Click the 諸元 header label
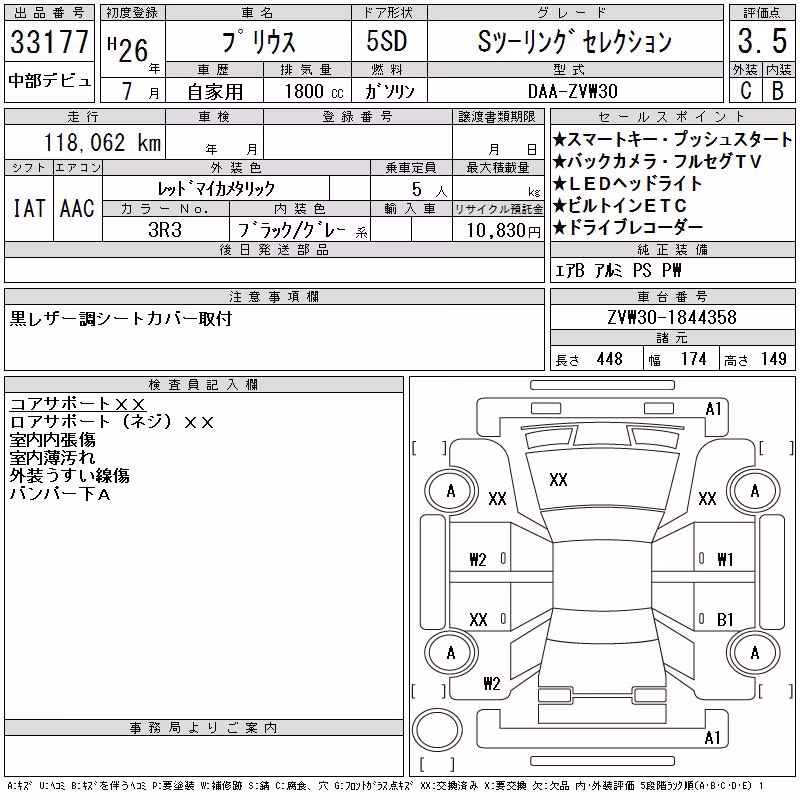800x800 pixels. [672, 338]
